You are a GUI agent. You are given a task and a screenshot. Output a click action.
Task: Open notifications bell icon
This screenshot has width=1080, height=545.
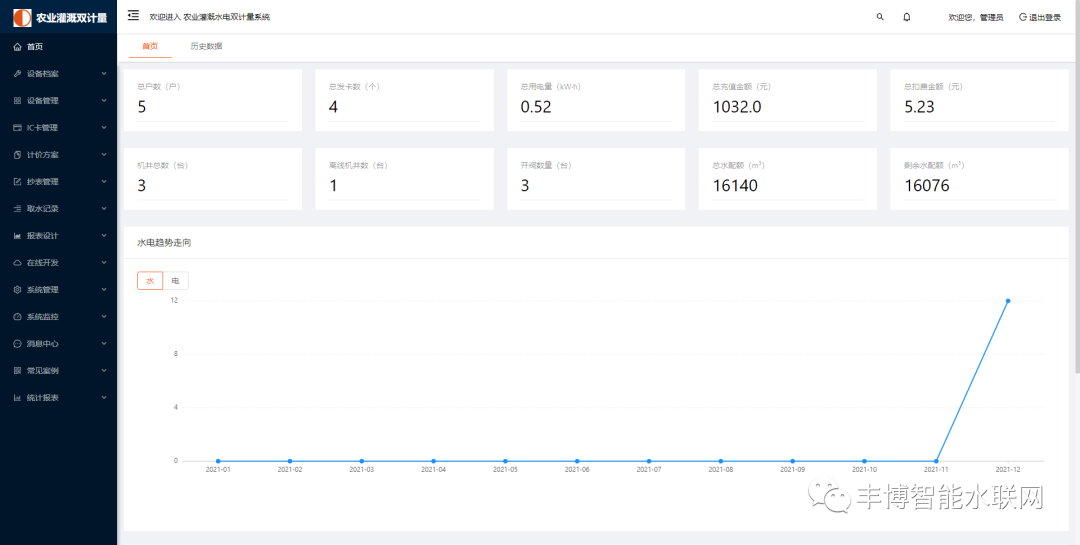[907, 17]
